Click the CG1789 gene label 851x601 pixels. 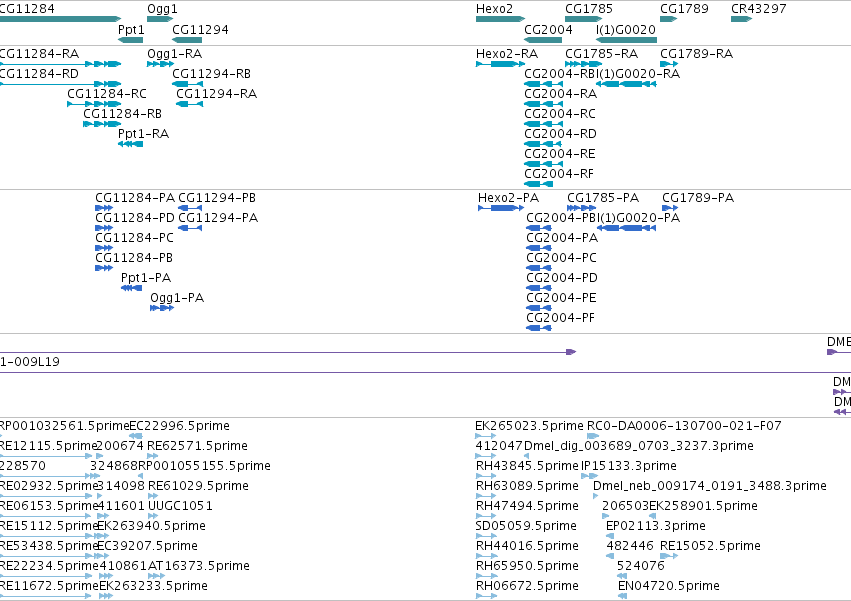tap(684, 9)
